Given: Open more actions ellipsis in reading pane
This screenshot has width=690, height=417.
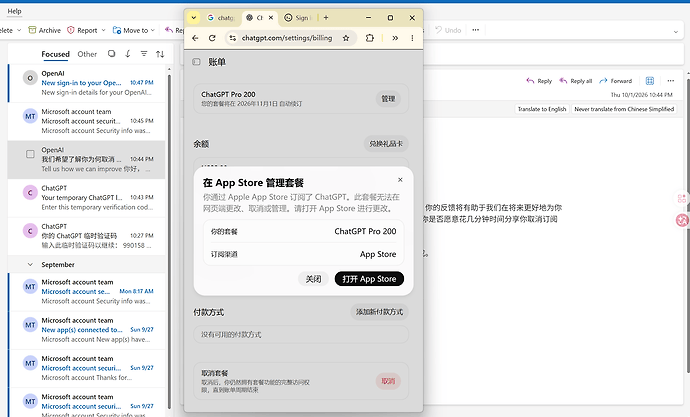Looking at the screenshot, I should point(671,81).
